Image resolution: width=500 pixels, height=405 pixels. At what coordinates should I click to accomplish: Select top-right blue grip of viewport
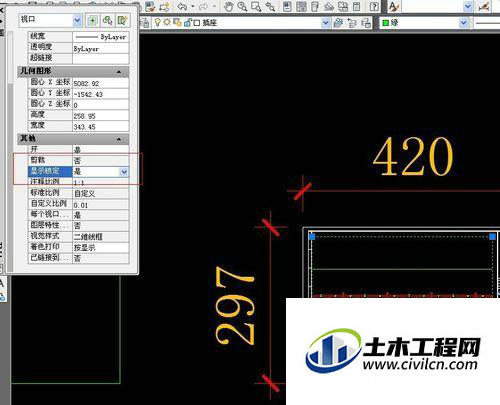coord(492,237)
